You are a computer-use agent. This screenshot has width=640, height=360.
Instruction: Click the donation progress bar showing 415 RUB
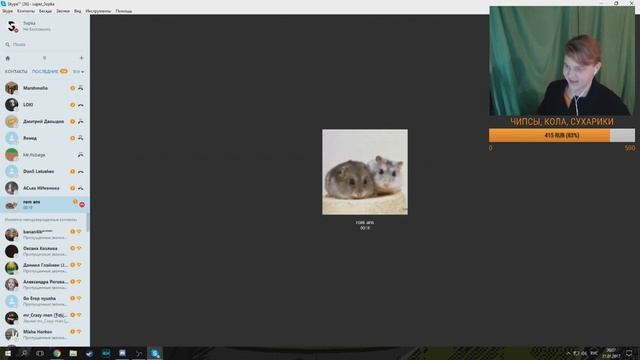(562, 135)
